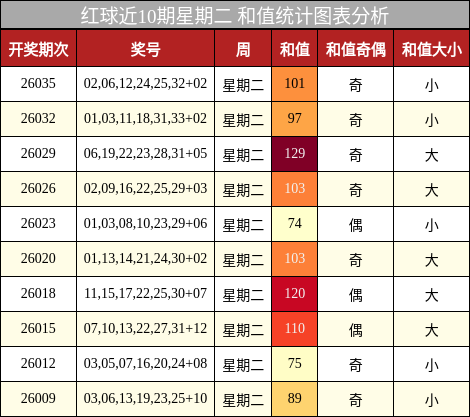Click sum value 74

[x=295, y=223]
